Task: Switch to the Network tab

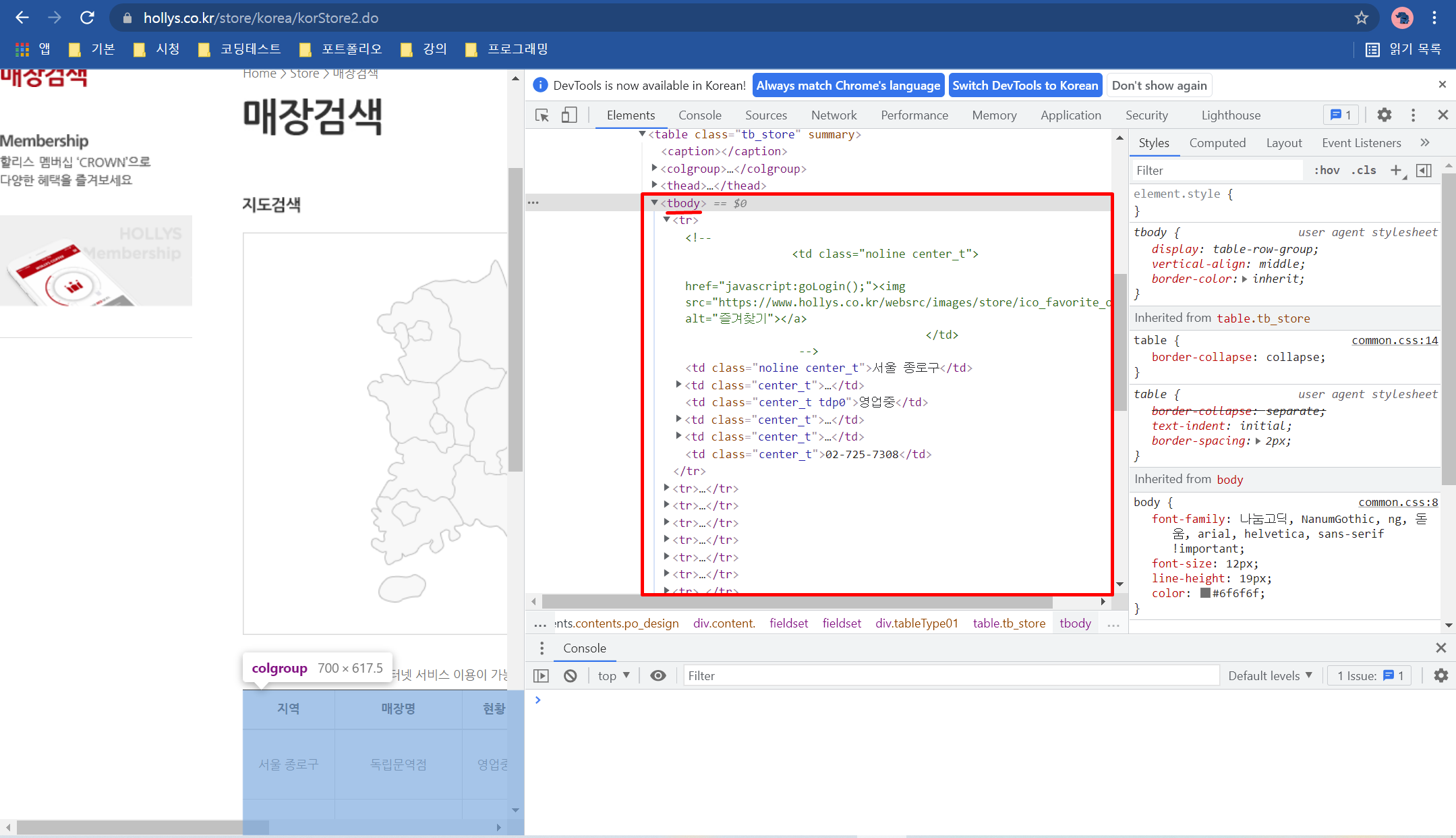Action: [834, 115]
